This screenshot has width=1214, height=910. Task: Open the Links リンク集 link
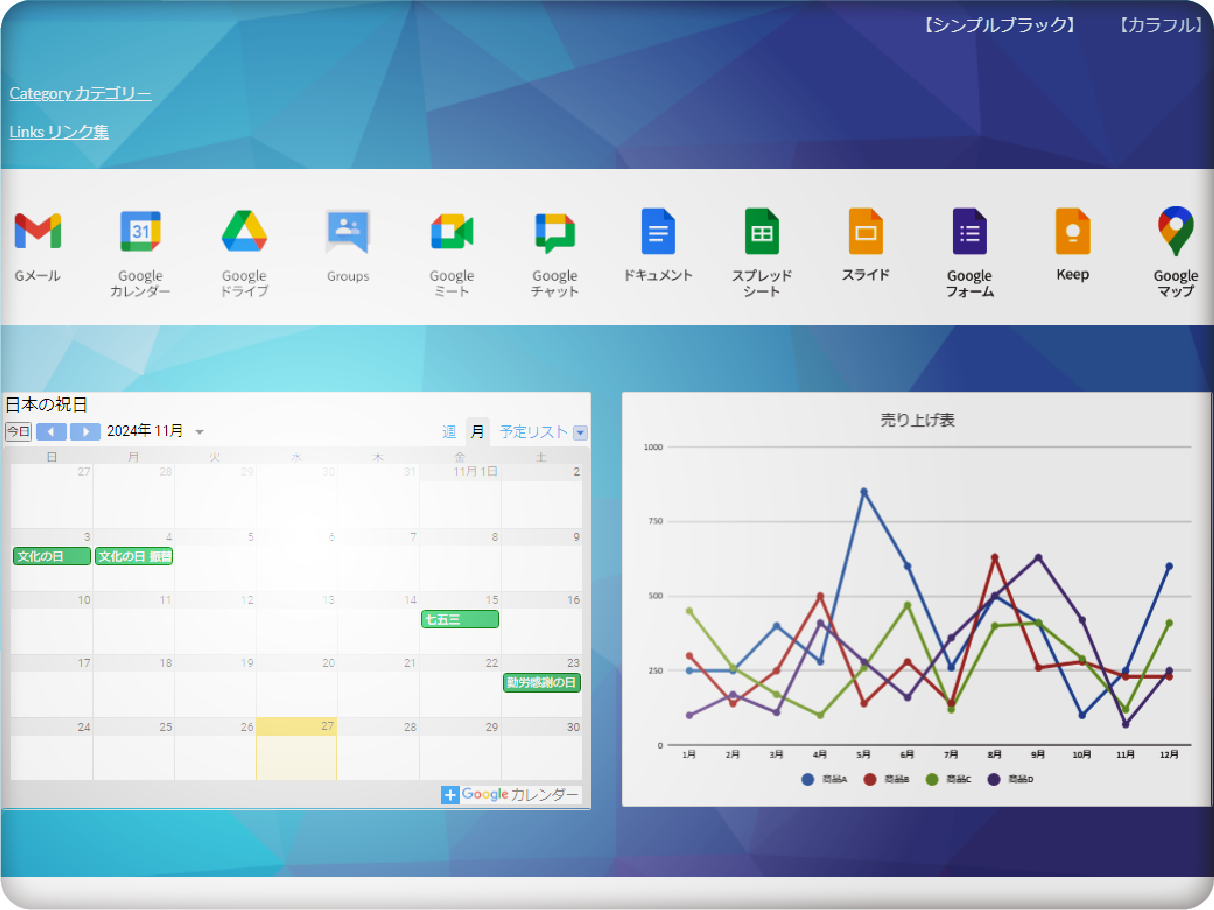[x=59, y=131]
